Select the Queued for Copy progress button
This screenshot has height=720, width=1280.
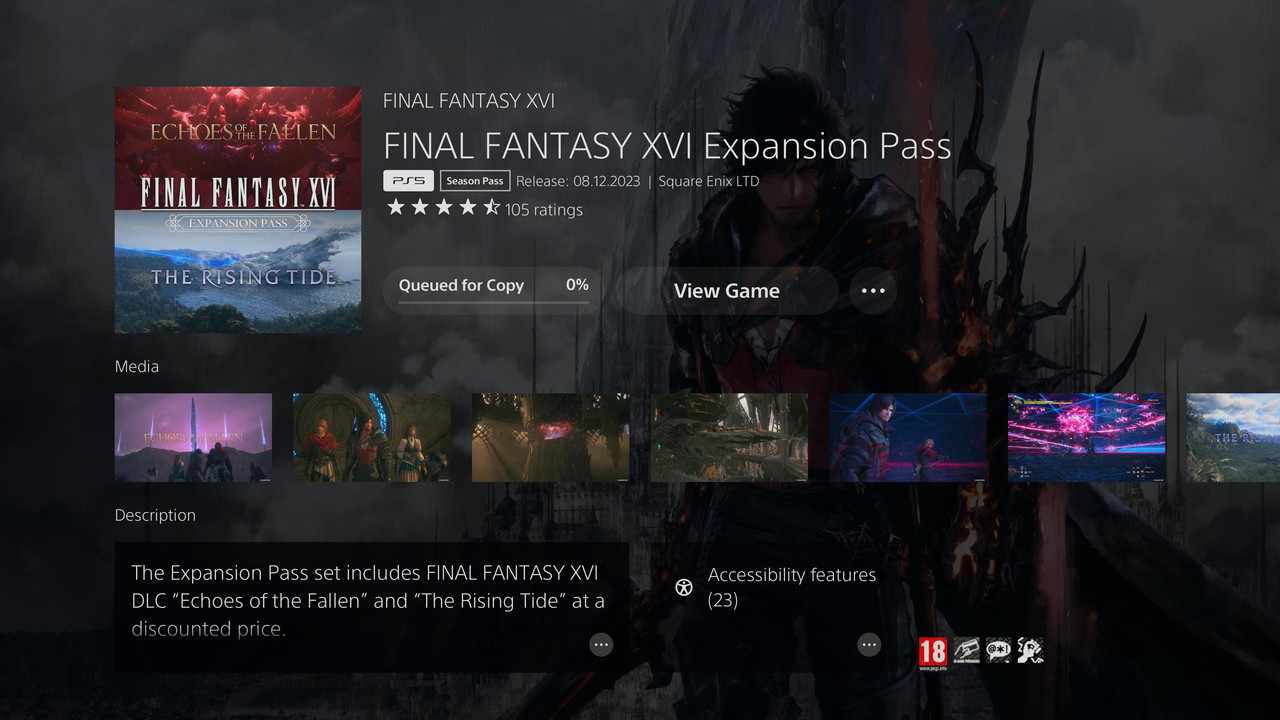(493, 291)
